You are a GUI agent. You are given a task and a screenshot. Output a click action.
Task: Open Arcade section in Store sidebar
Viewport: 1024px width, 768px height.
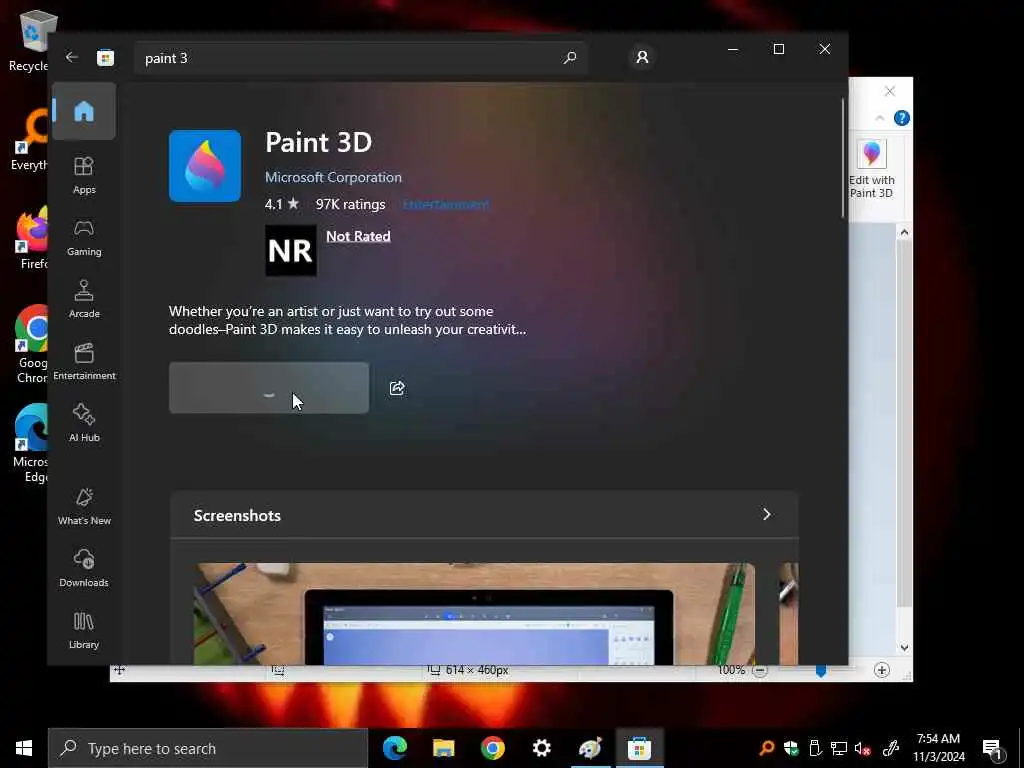[x=84, y=299]
